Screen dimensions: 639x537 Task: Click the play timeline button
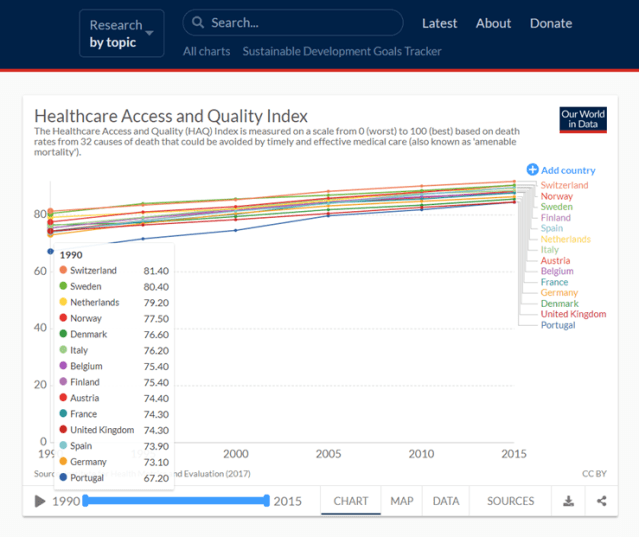coord(40,501)
